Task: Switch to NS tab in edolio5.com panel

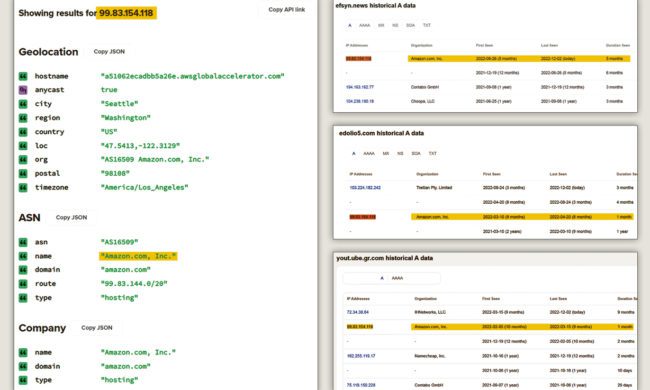Action: (400, 154)
